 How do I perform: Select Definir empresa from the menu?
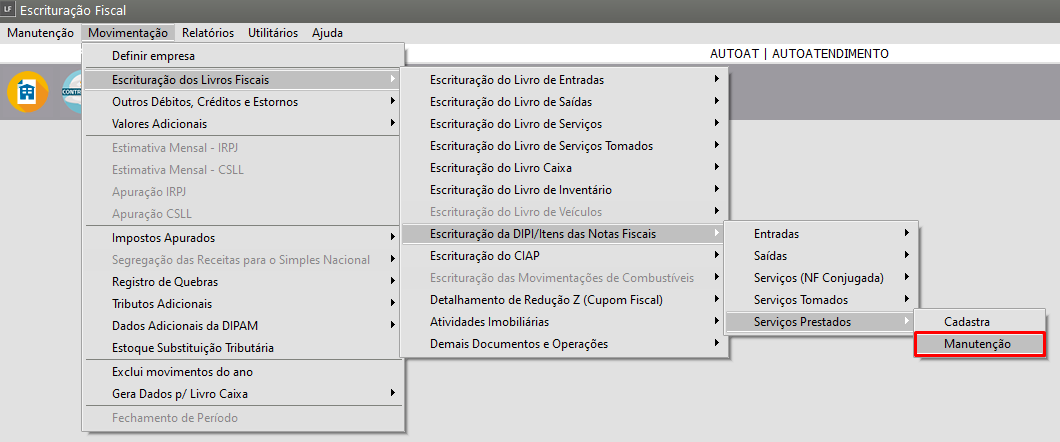pyautogui.click(x=154, y=56)
